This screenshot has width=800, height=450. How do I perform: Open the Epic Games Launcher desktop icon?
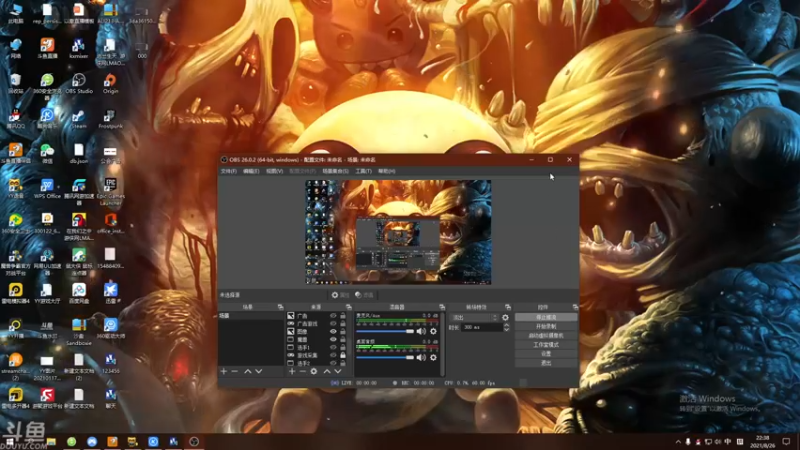click(x=110, y=191)
